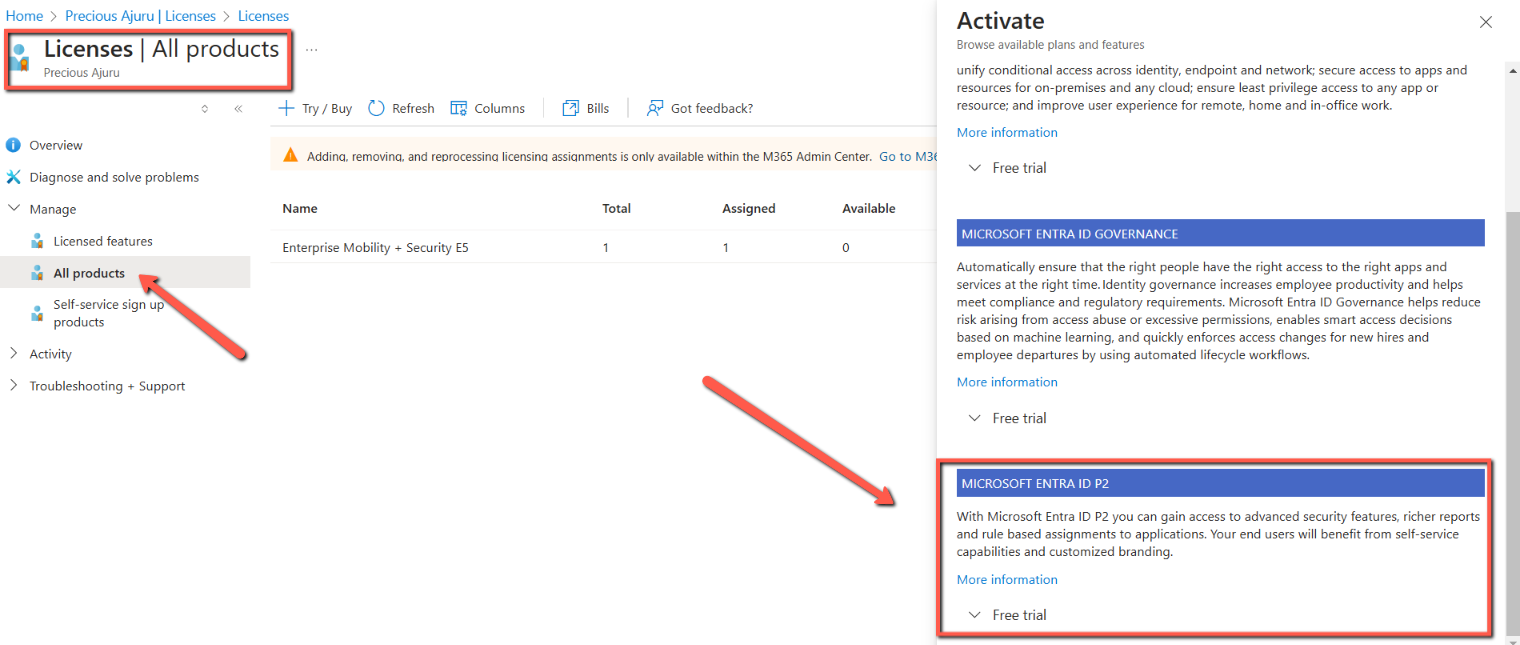Click the feedback person icon
This screenshot has width=1520, height=645.
tap(655, 108)
